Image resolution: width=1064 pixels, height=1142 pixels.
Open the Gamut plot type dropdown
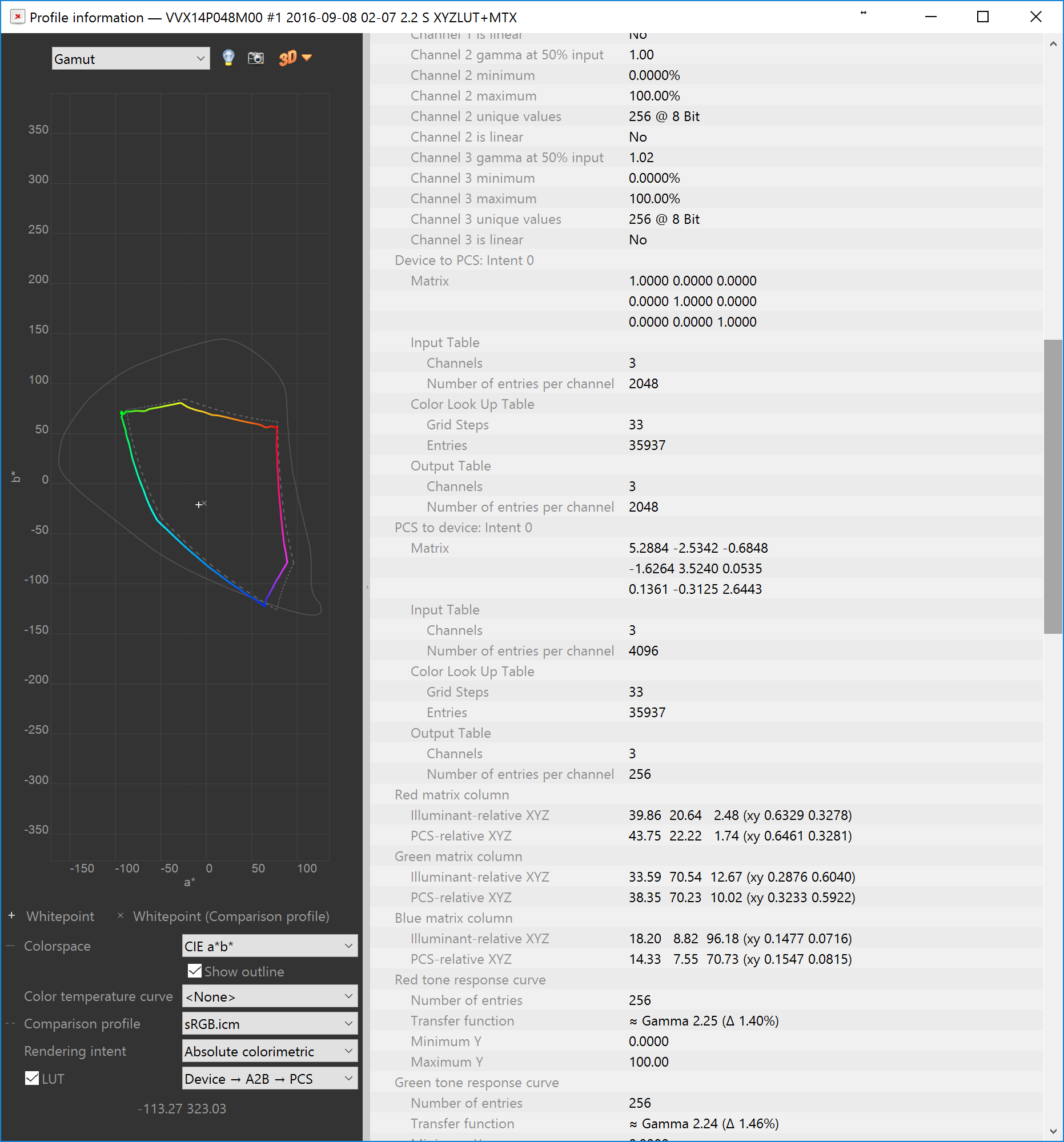click(x=130, y=59)
